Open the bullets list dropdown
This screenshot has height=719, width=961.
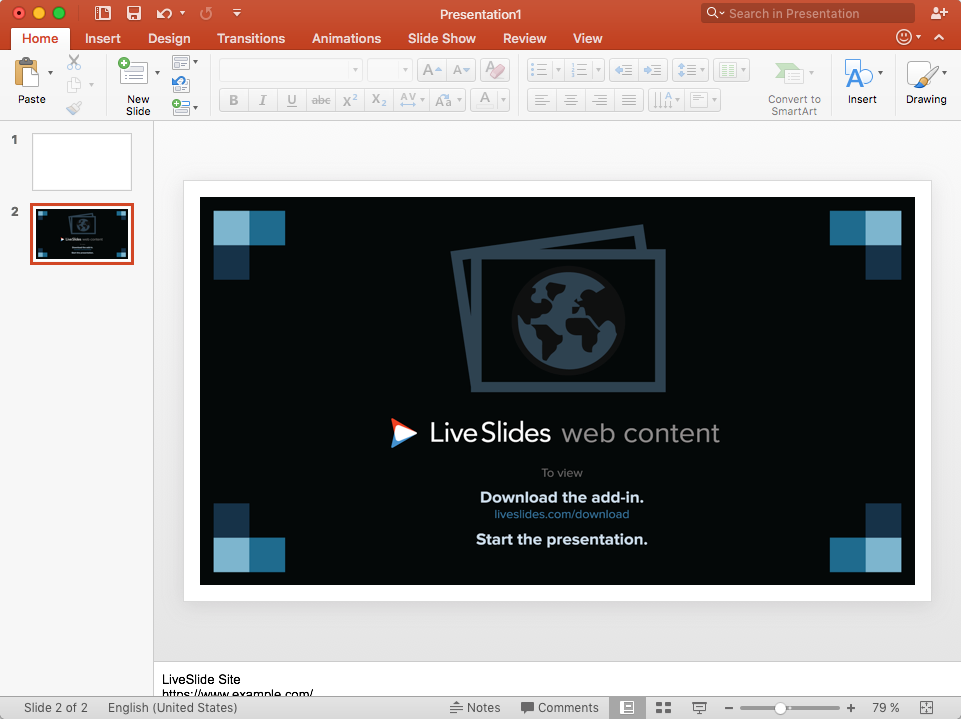pyautogui.click(x=558, y=70)
